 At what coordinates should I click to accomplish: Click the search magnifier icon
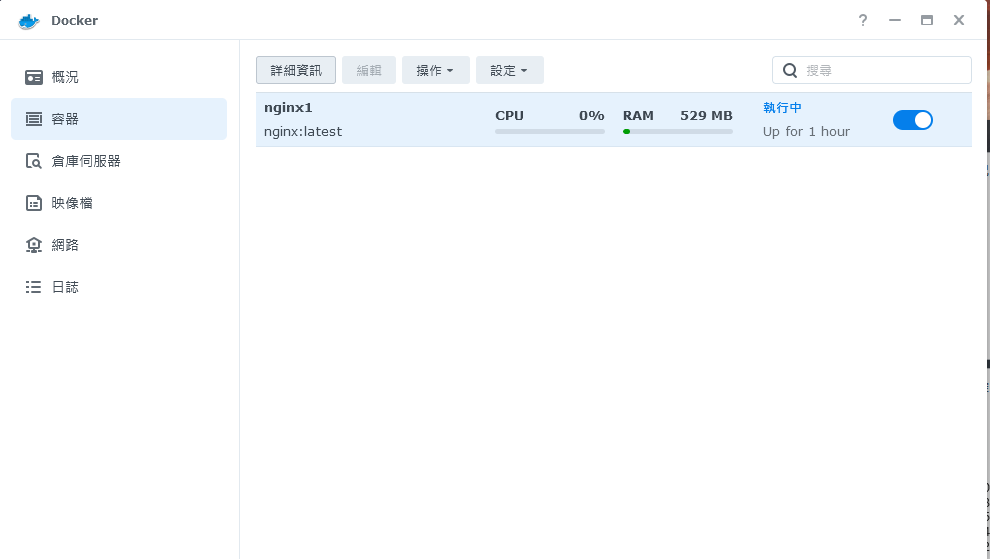(790, 70)
